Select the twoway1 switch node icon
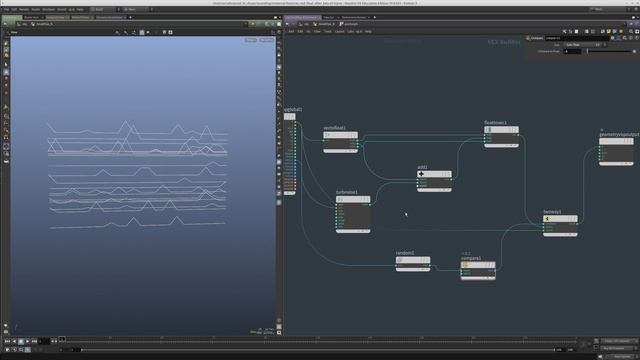Image resolution: width=640 pixels, height=360 pixels. (548, 219)
